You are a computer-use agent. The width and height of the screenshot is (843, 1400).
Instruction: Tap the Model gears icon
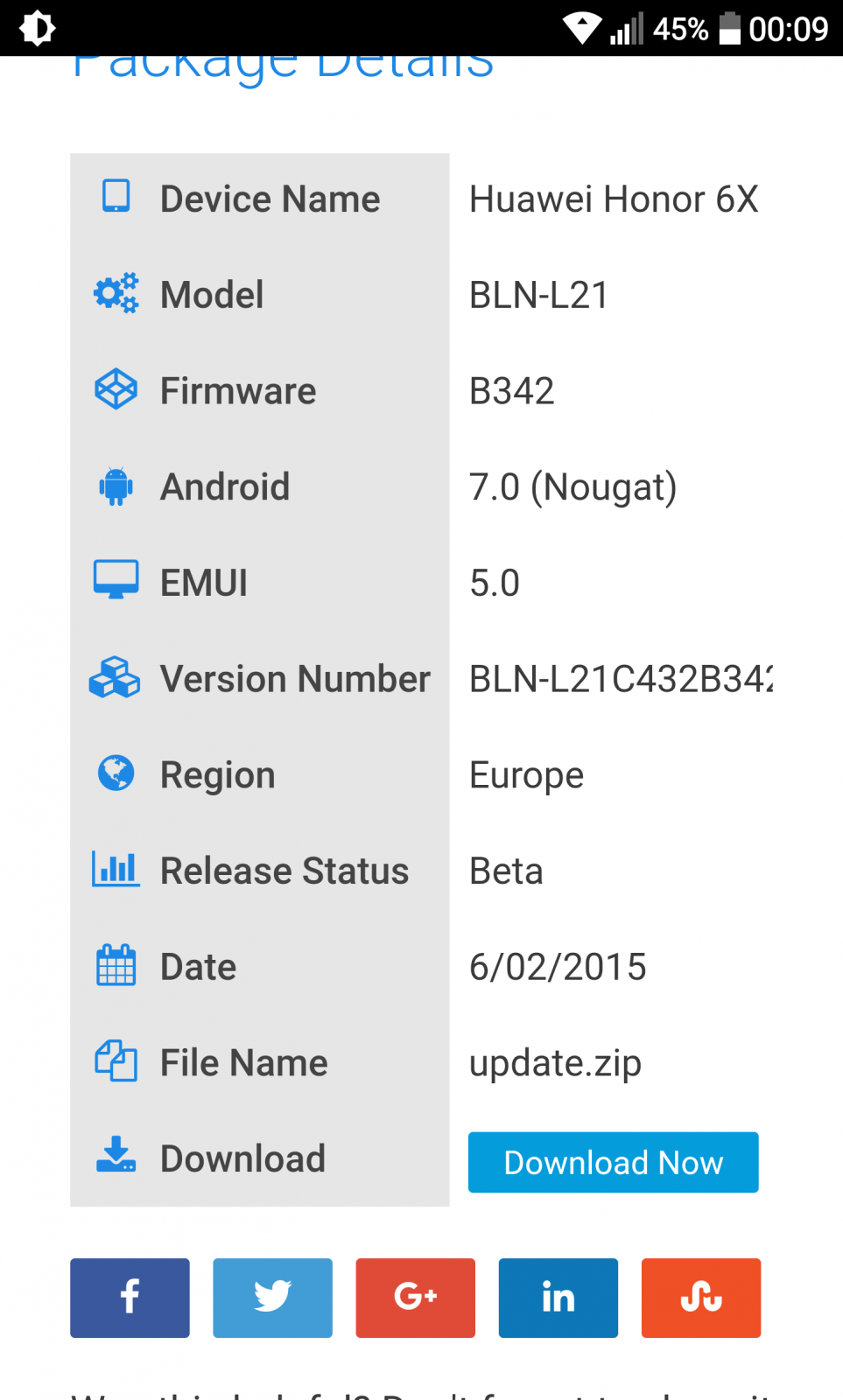pos(116,293)
